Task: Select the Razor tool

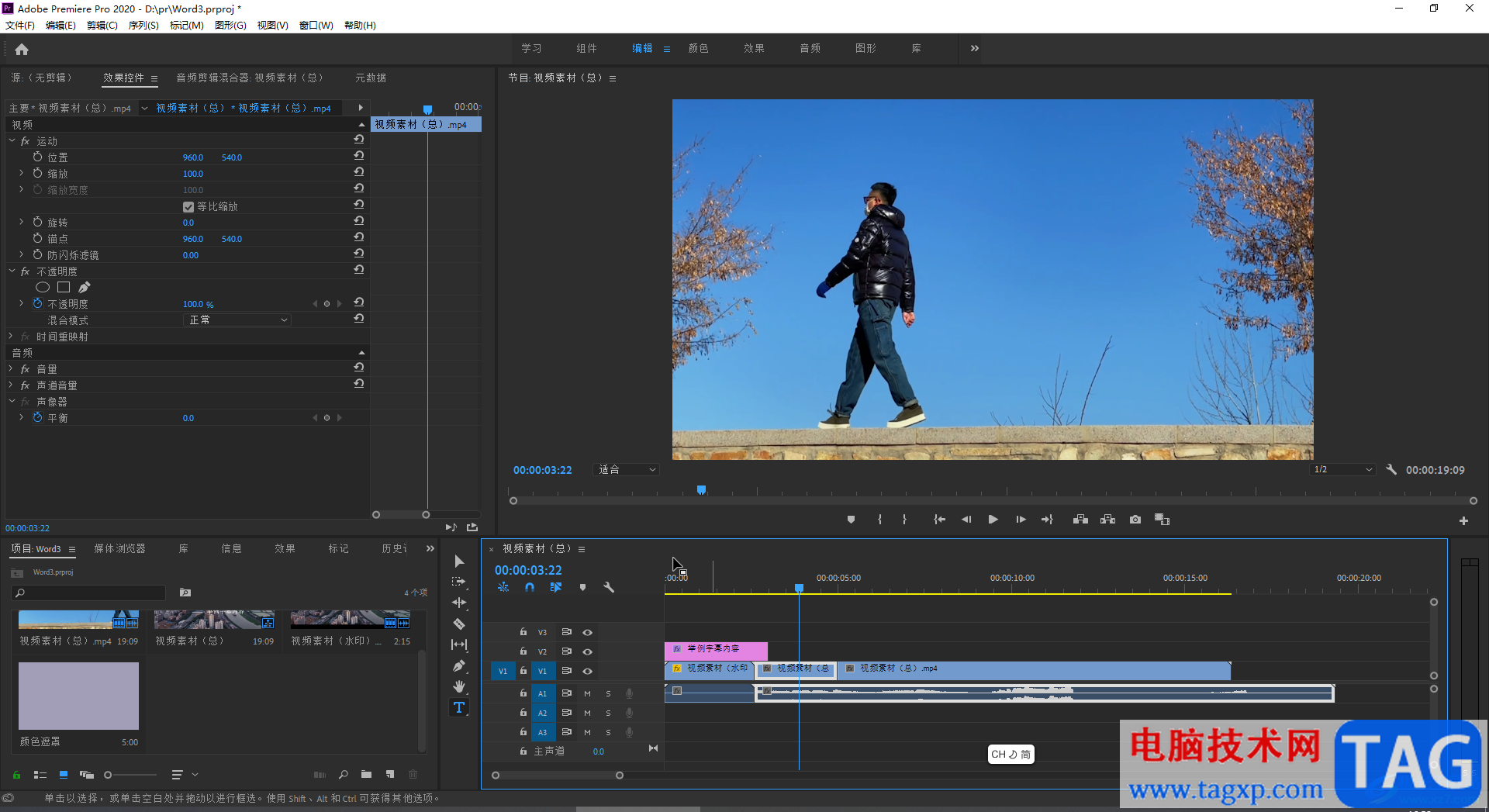Action: tap(459, 624)
